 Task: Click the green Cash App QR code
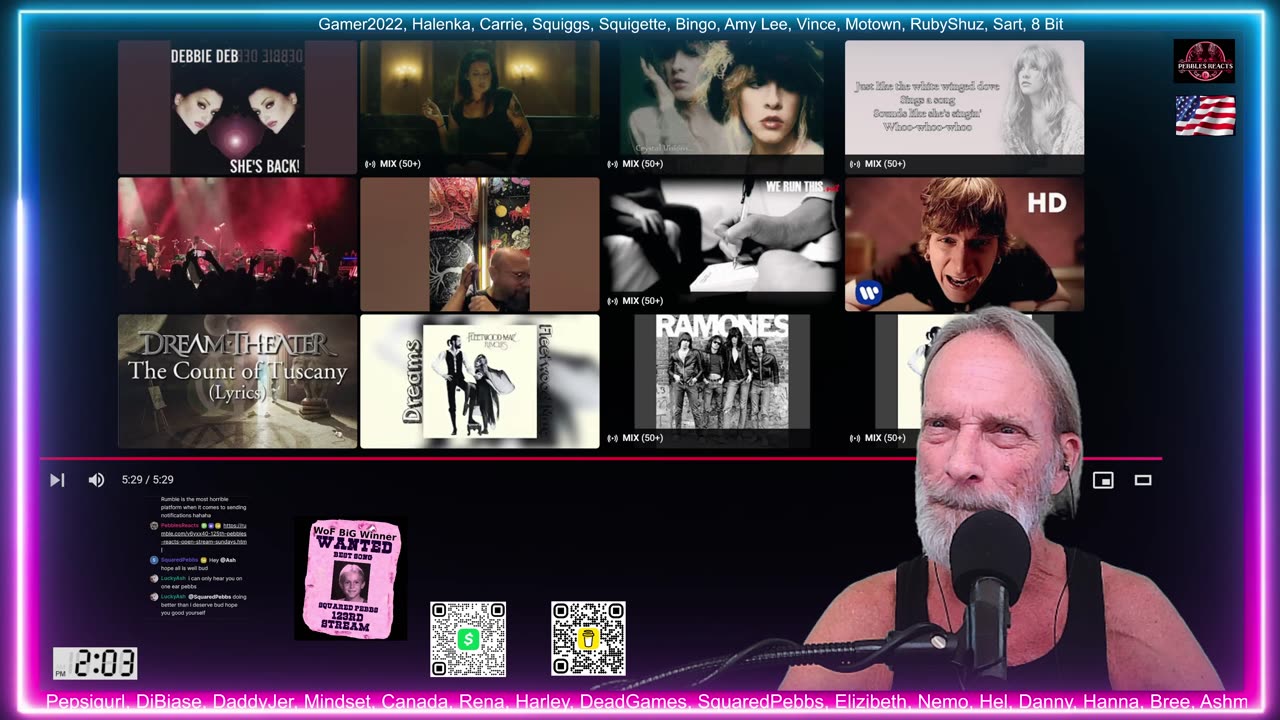click(468, 639)
